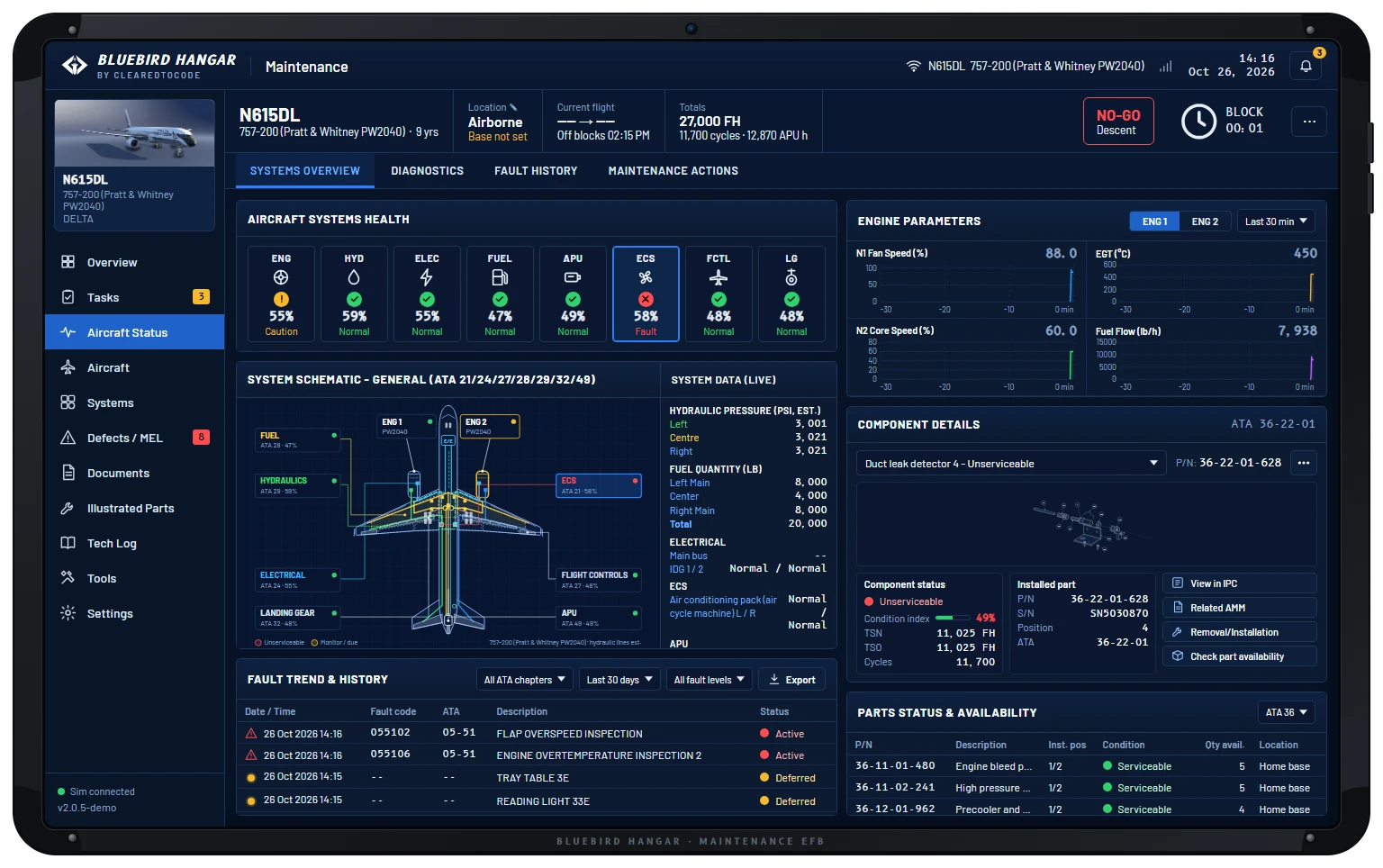The width and height of the screenshot is (1383, 868).
Task: Select HYDRAULICS block in schematic
Action: click(x=298, y=485)
